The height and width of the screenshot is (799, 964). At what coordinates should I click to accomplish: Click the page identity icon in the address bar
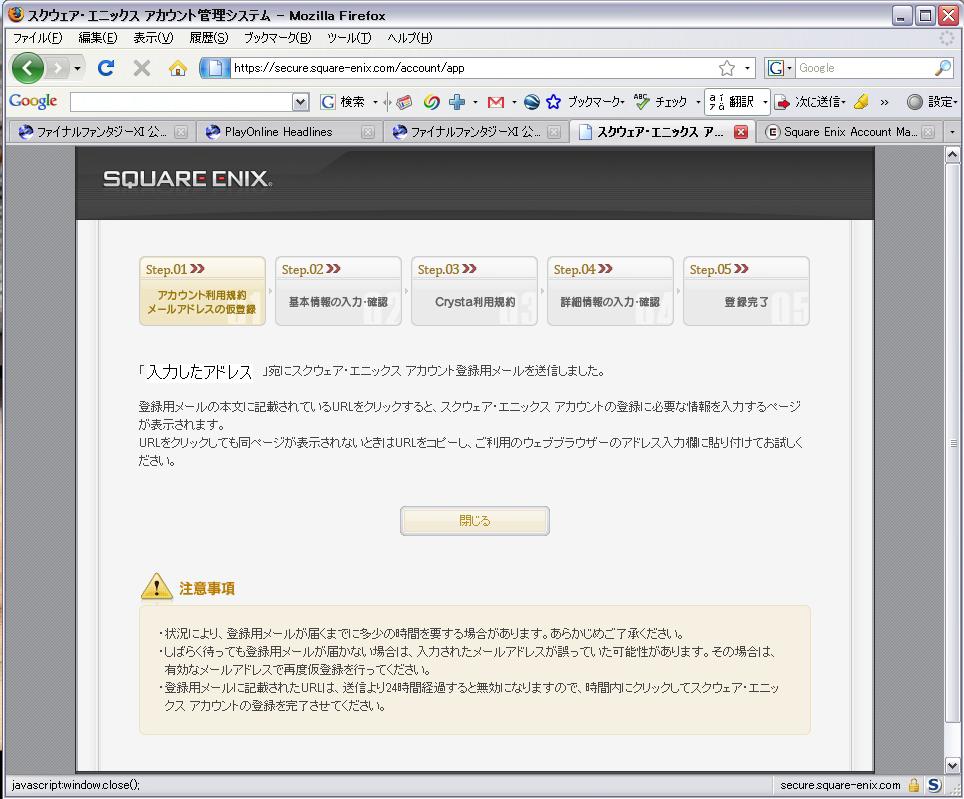coord(215,68)
